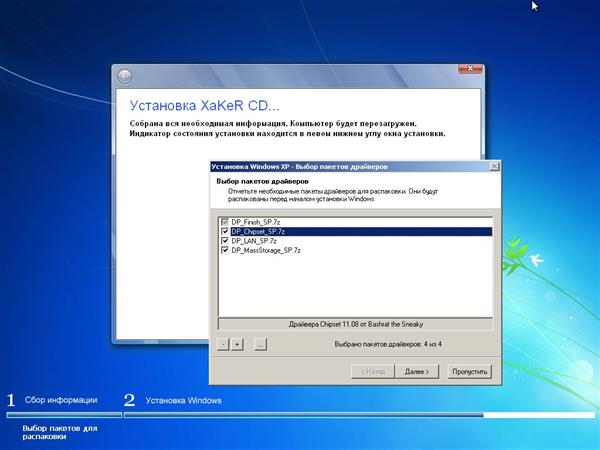
Task: Click the 'Установка XaKeR CD...' heading
Action: pyautogui.click(x=205, y=106)
